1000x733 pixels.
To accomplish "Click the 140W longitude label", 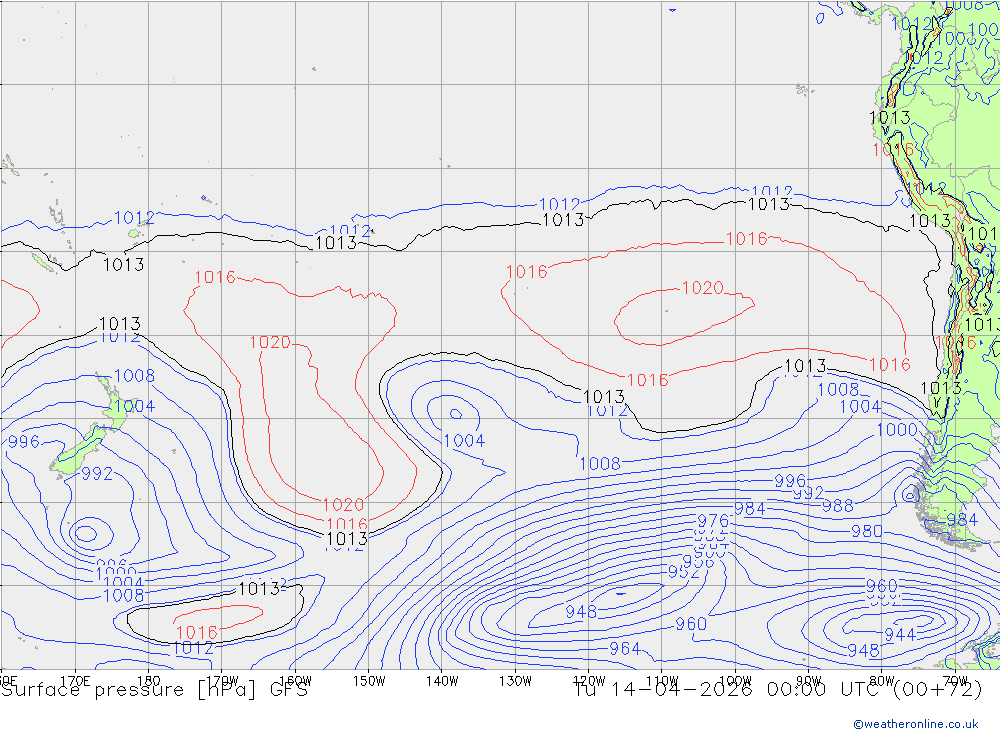I will tap(442, 681).
